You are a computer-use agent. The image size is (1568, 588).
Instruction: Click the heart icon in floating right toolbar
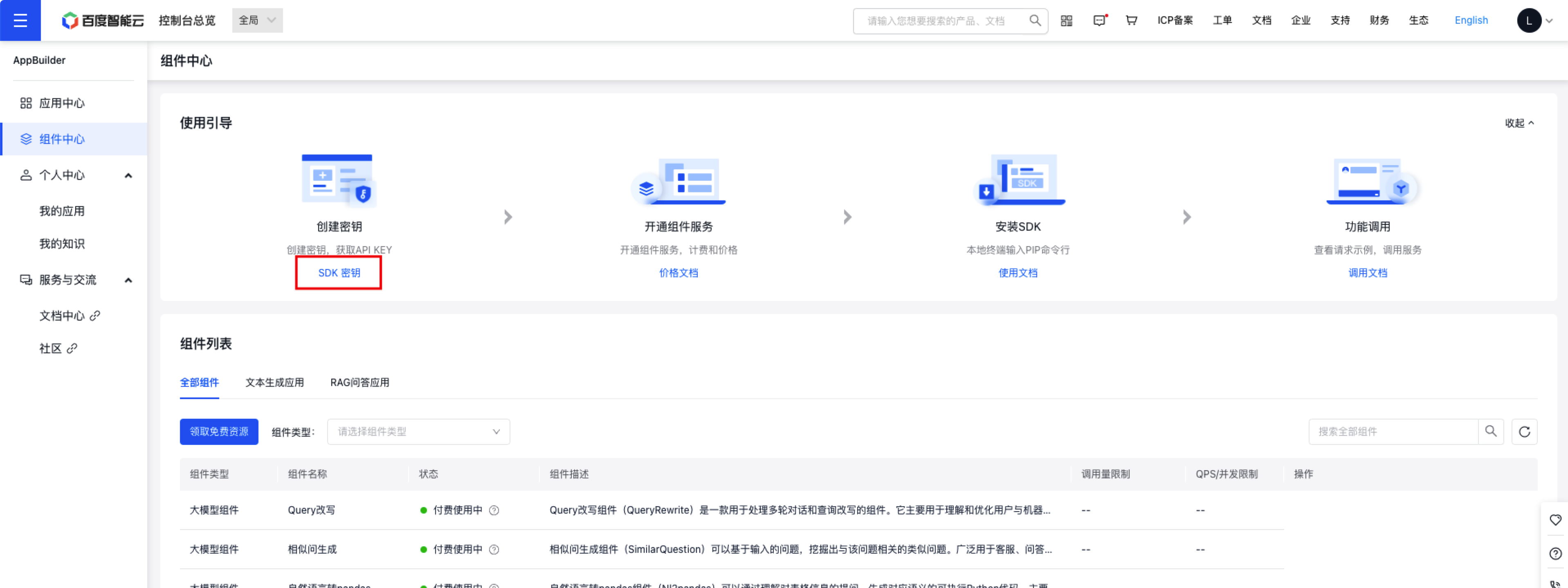[1555, 520]
